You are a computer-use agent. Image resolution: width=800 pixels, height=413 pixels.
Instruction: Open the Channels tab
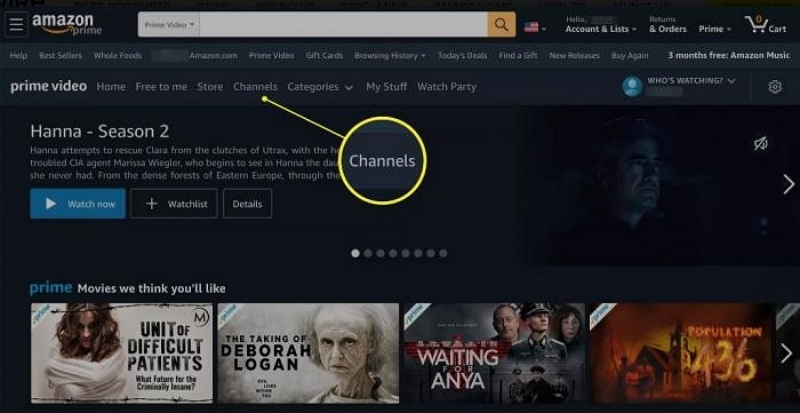(255, 87)
